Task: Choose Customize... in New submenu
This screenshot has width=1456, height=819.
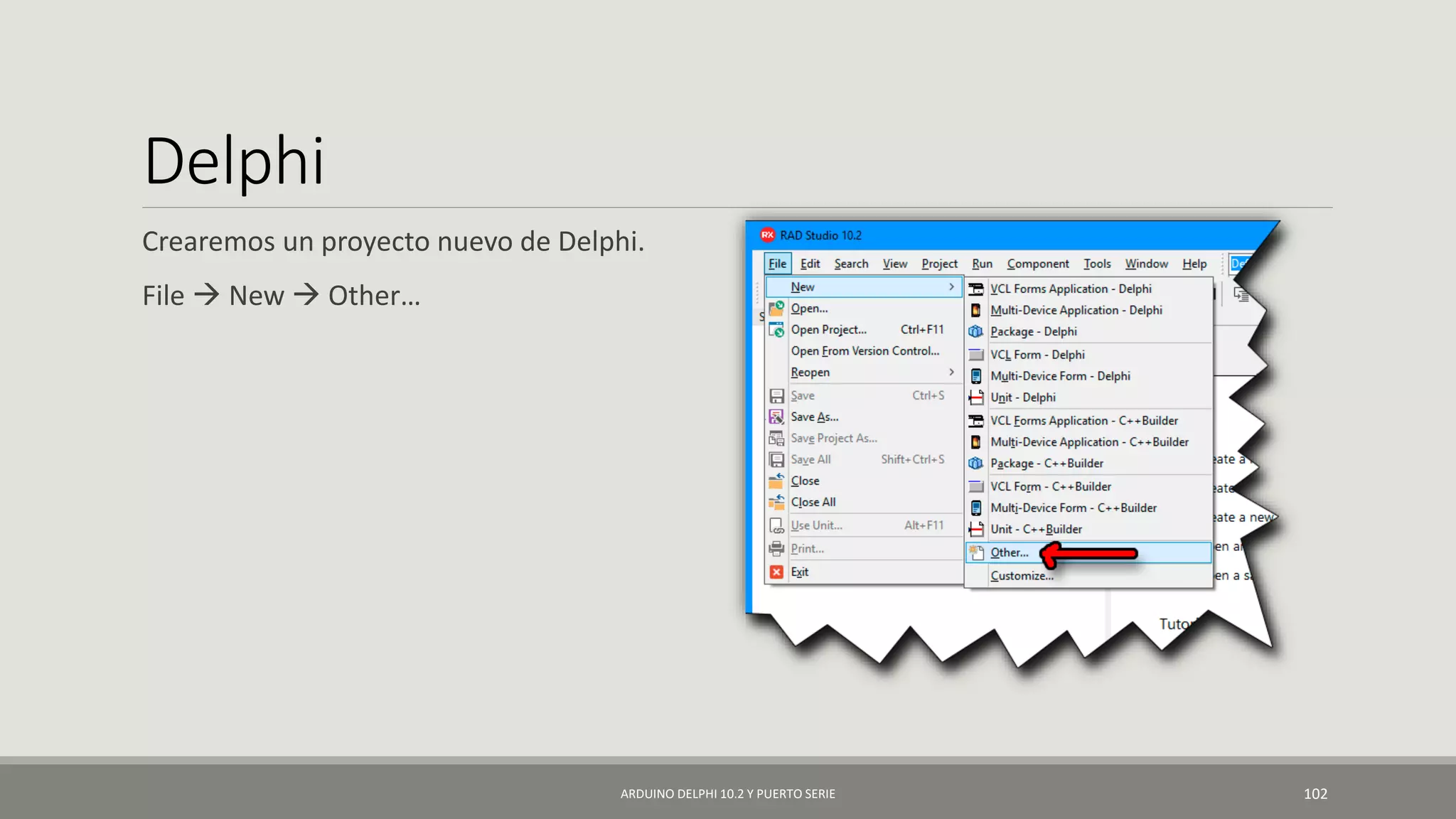Action: 1088,576
